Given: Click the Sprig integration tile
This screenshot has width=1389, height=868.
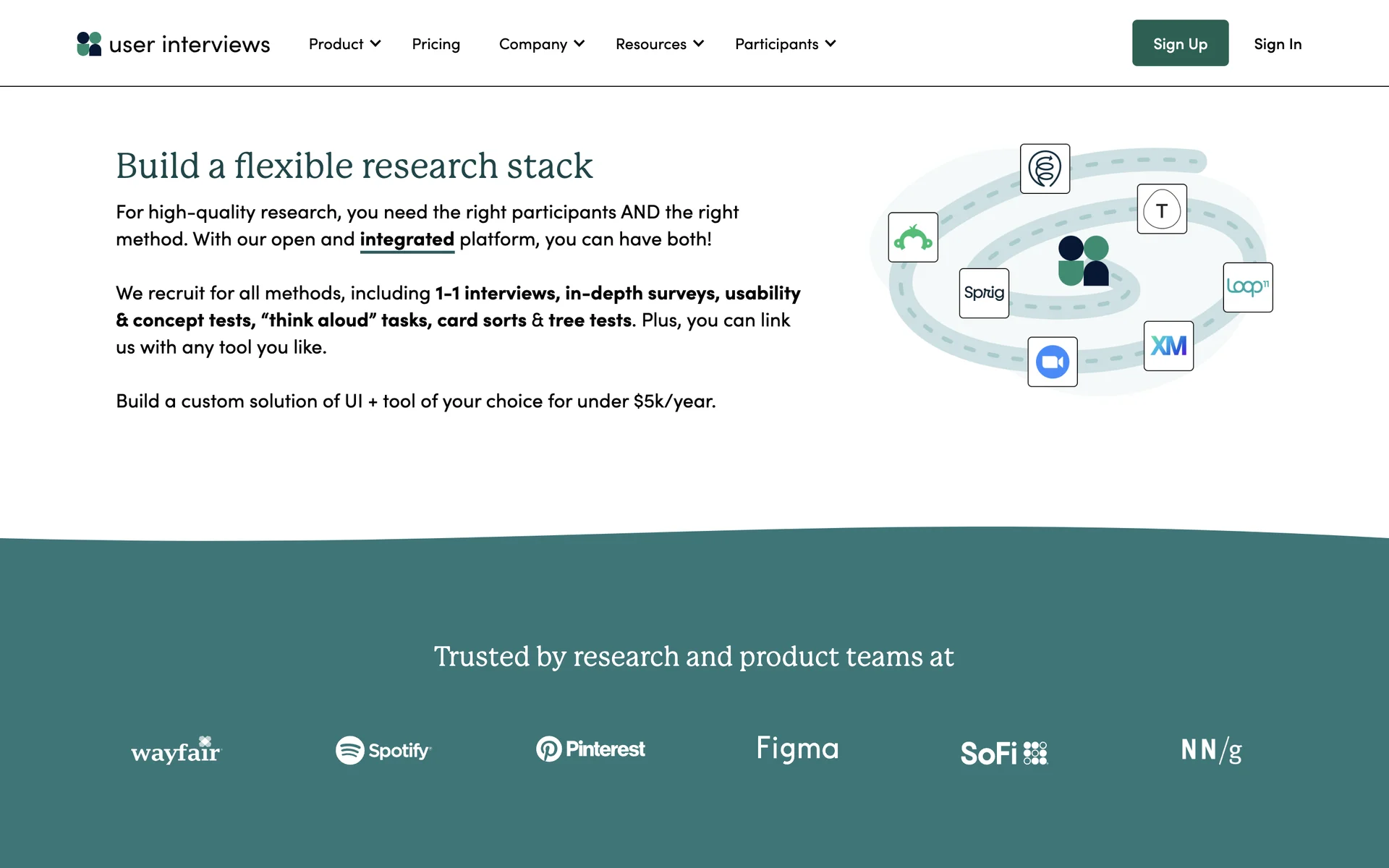Looking at the screenshot, I should (x=984, y=293).
